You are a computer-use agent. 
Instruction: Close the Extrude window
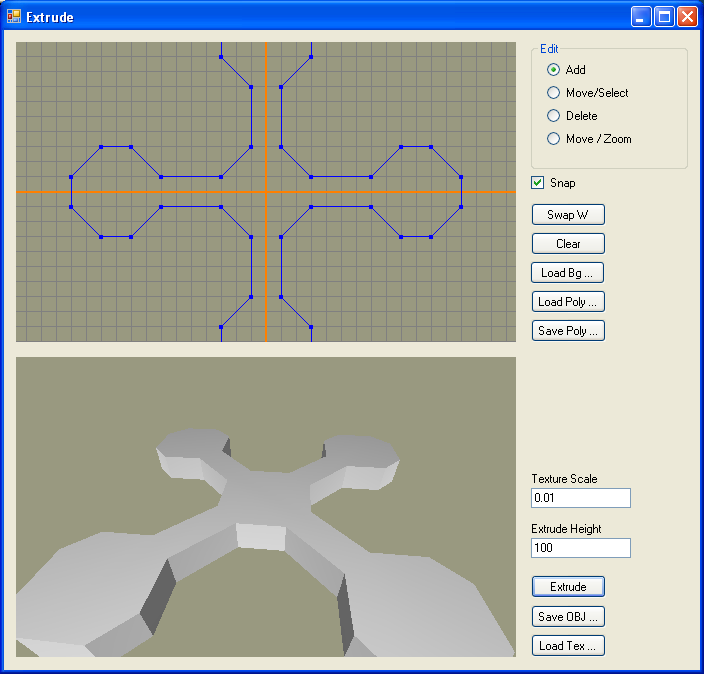(687, 17)
